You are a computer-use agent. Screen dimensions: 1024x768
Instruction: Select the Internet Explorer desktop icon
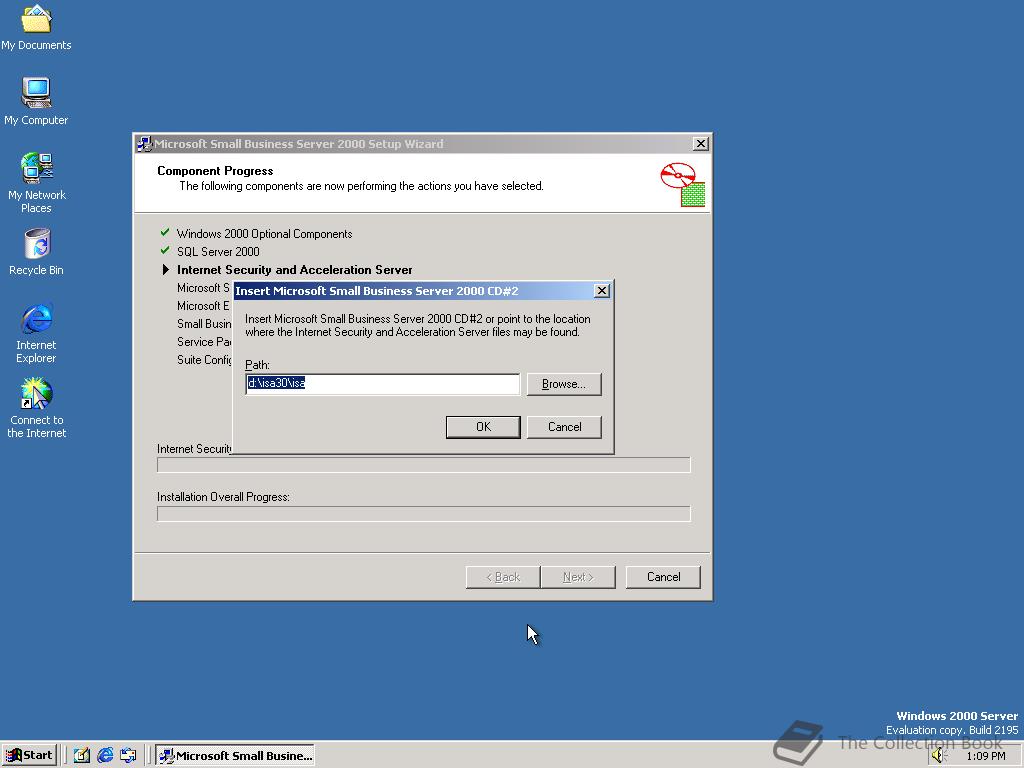(36, 333)
